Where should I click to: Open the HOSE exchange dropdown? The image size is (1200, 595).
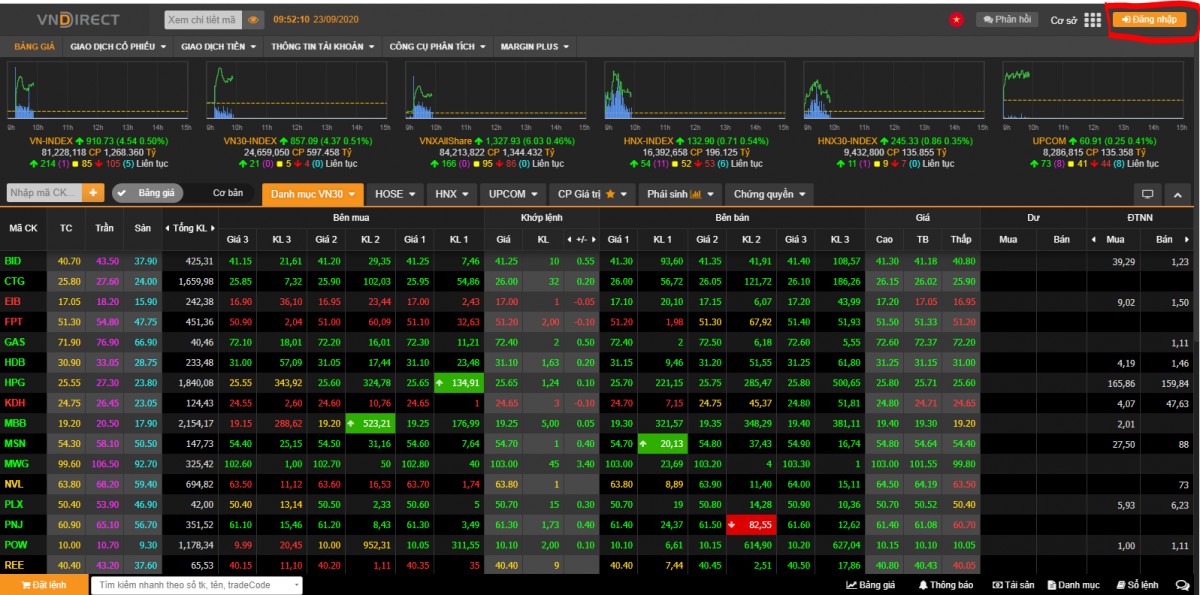coord(395,193)
